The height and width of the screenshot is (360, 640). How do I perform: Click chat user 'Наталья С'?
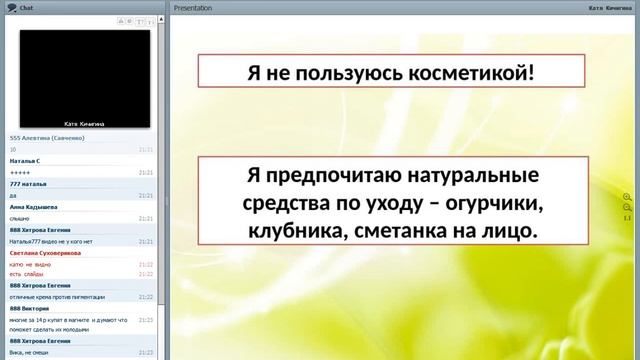(x=25, y=161)
